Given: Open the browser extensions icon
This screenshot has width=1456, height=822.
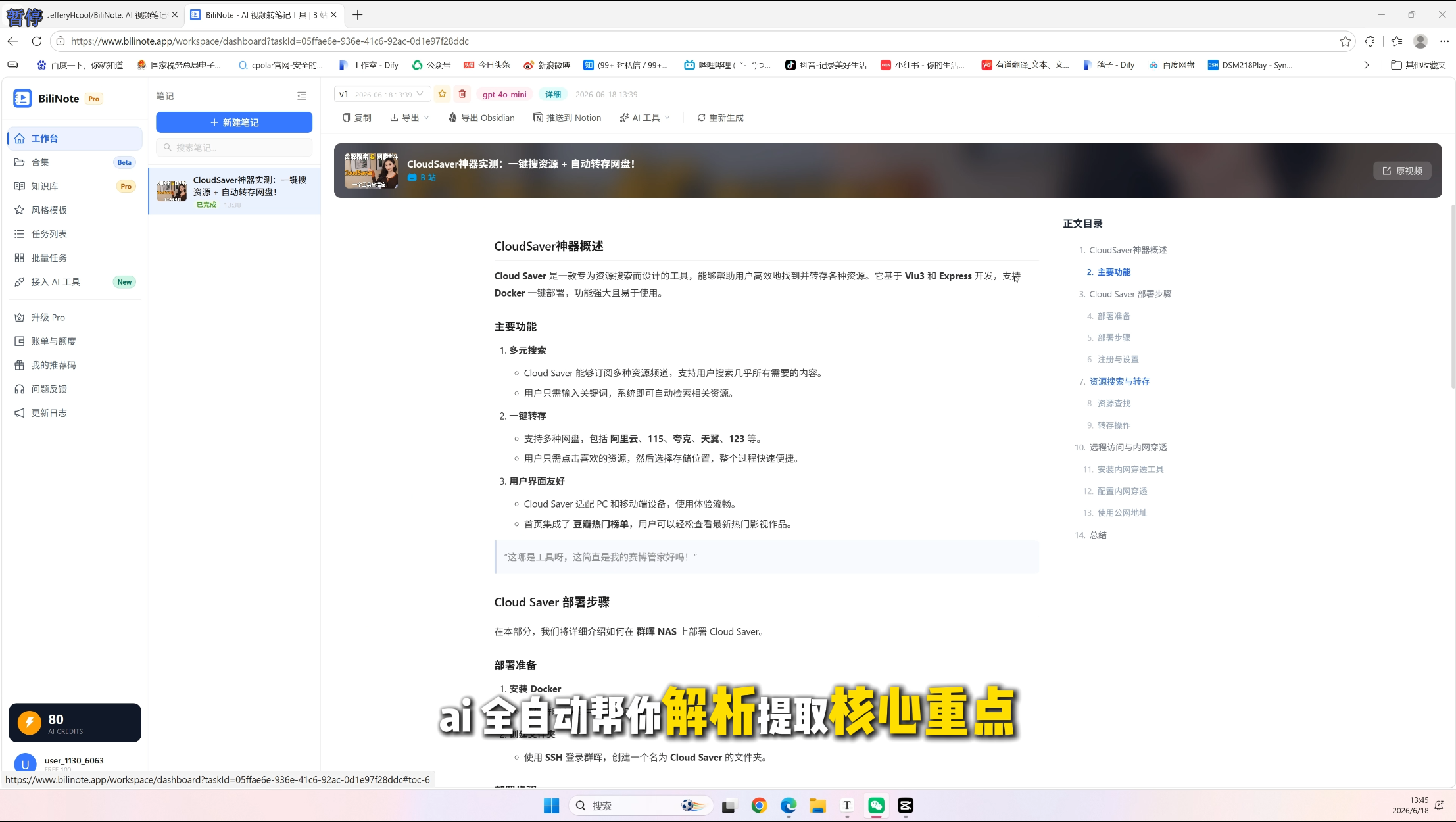Looking at the screenshot, I should (1370, 41).
